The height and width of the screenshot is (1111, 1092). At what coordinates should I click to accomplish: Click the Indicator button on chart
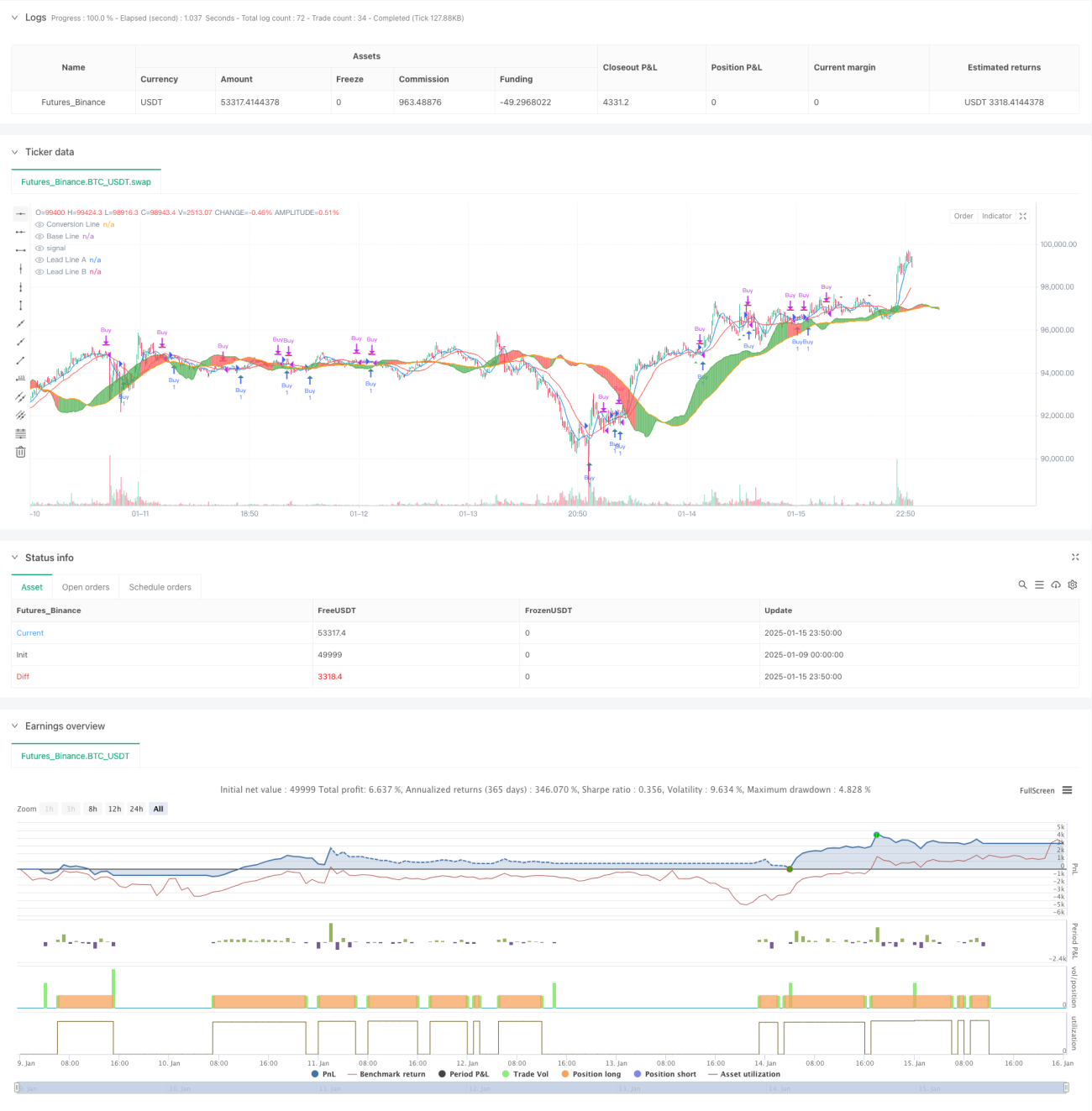[996, 216]
